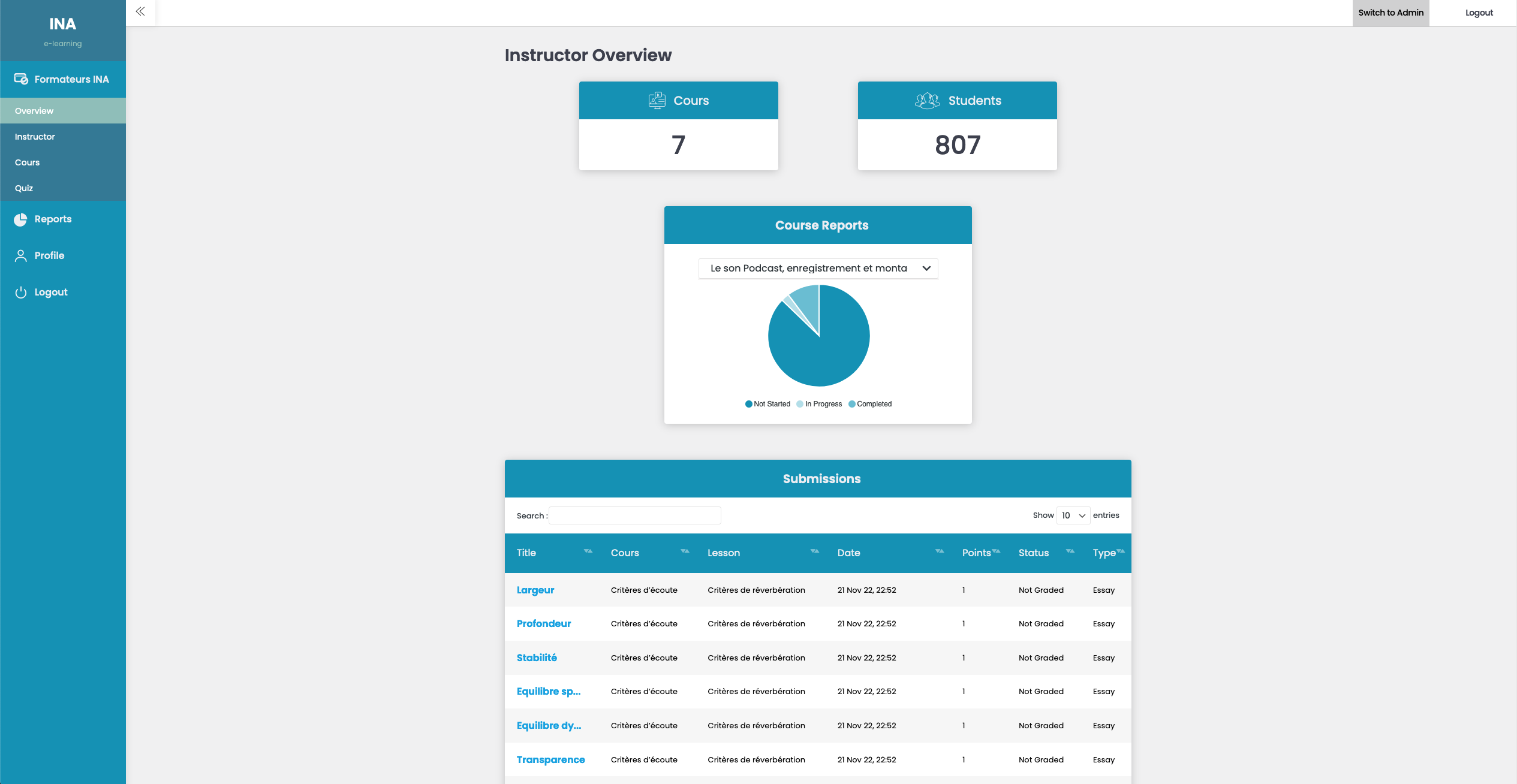Click the Profile person icon

tap(21, 256)
